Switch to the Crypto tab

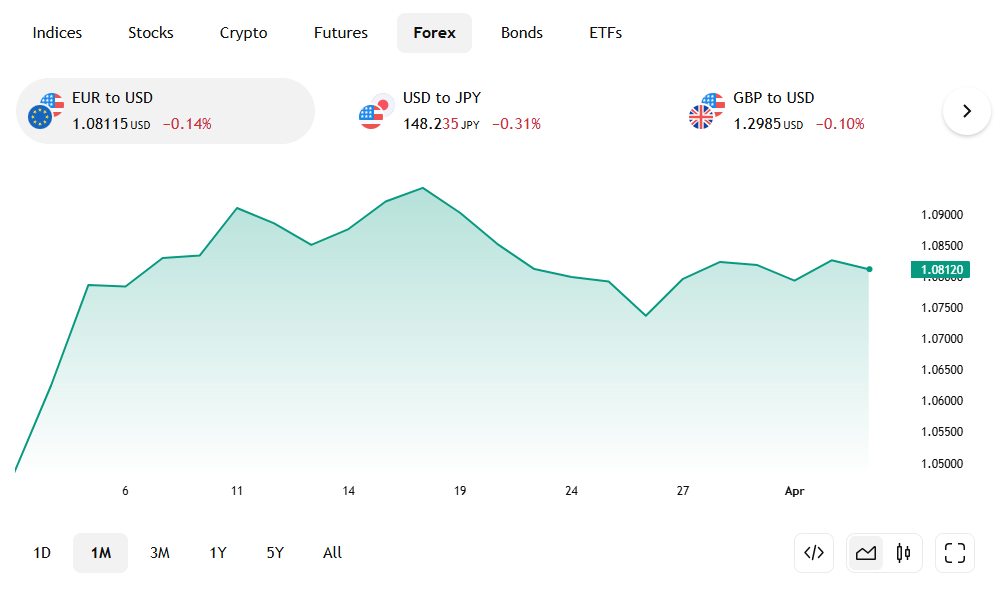coord(244,33)
